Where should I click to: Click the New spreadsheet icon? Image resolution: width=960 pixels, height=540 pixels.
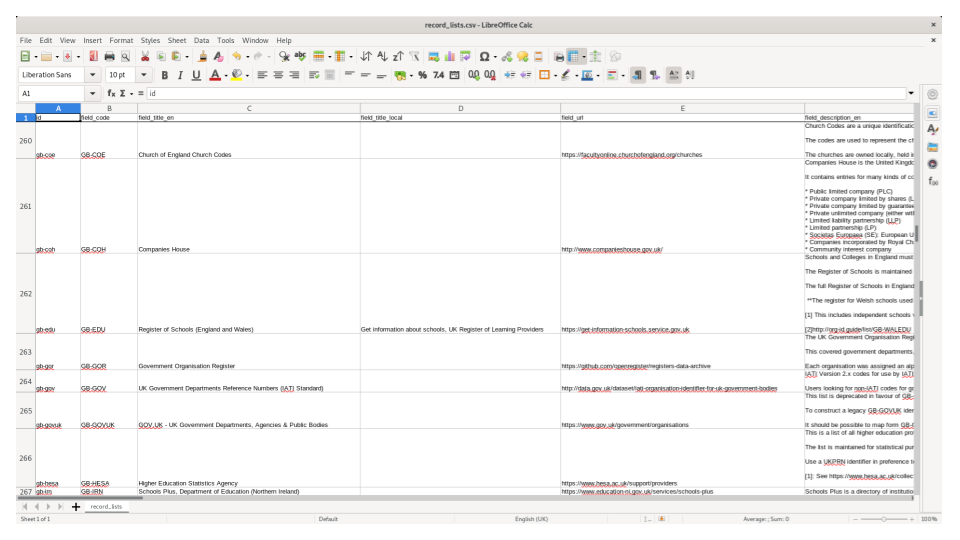click(25, 56)
